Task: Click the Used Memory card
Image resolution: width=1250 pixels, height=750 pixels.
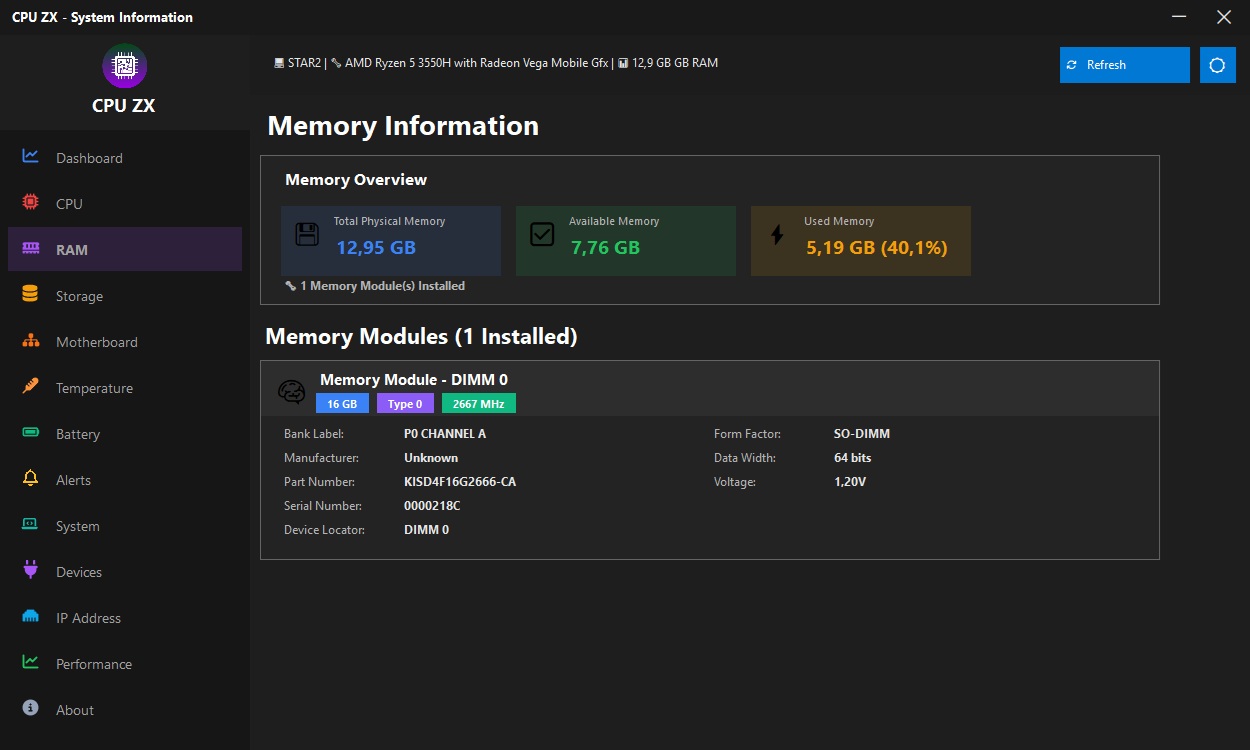Action: 860,241
